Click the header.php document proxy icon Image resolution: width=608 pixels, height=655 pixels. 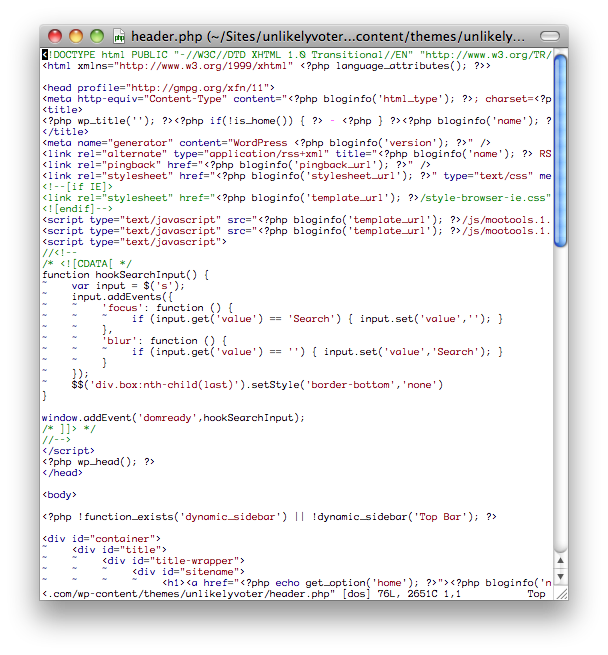point(119,36)
